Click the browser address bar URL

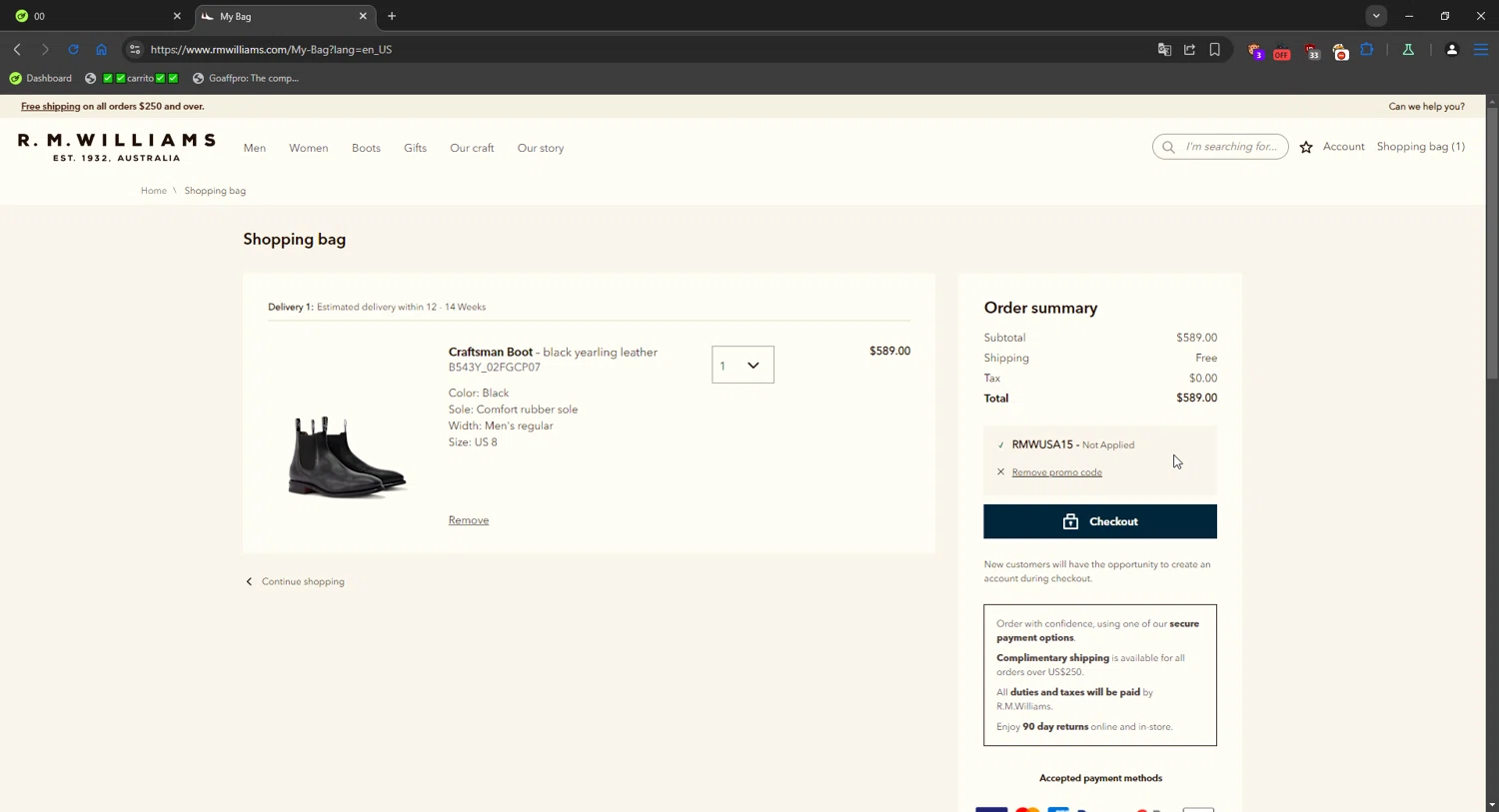pyautogui.click(x=271, y=49)
